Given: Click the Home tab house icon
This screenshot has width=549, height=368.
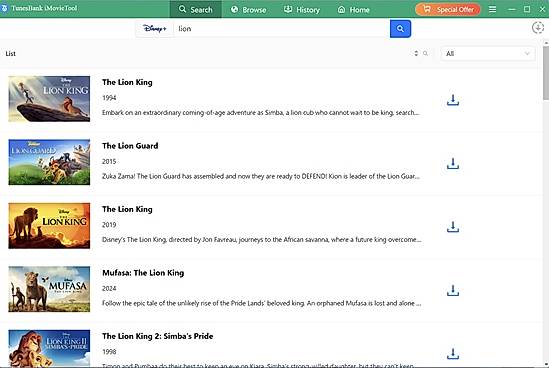Looking at the screenshot, I should coord(341,9).
